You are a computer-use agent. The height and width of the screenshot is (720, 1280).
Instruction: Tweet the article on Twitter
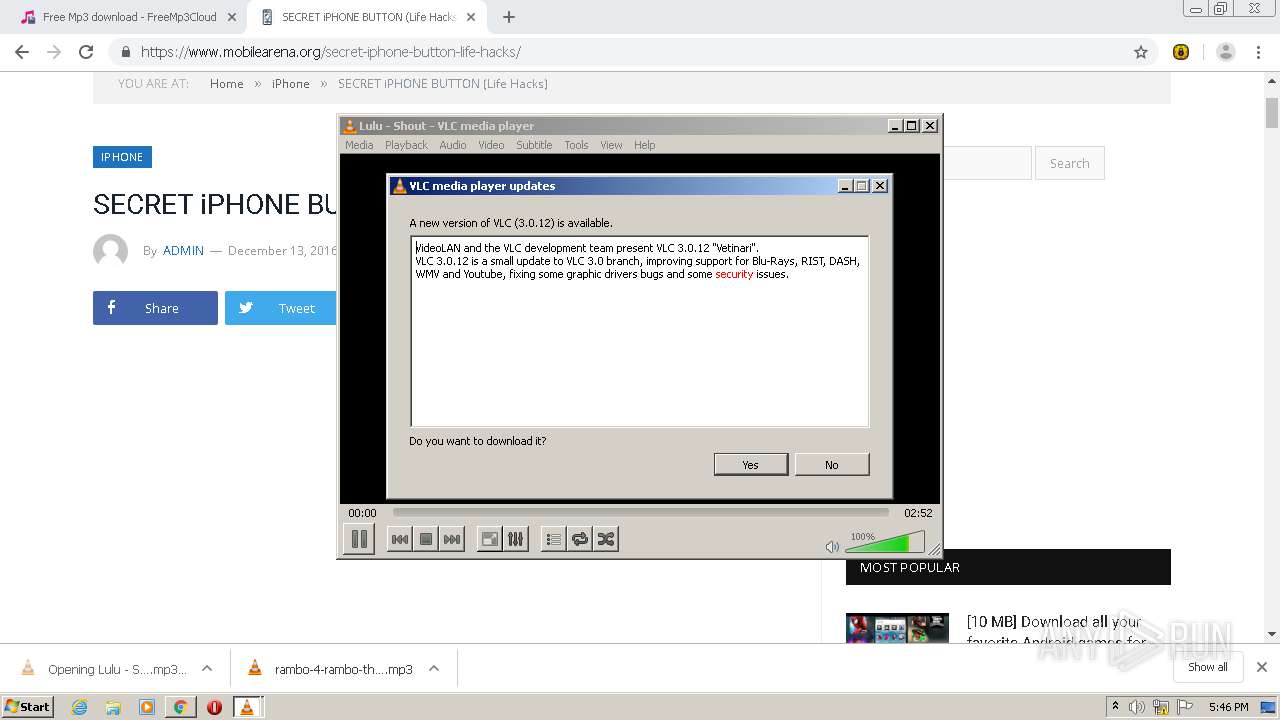pos(281,308)
